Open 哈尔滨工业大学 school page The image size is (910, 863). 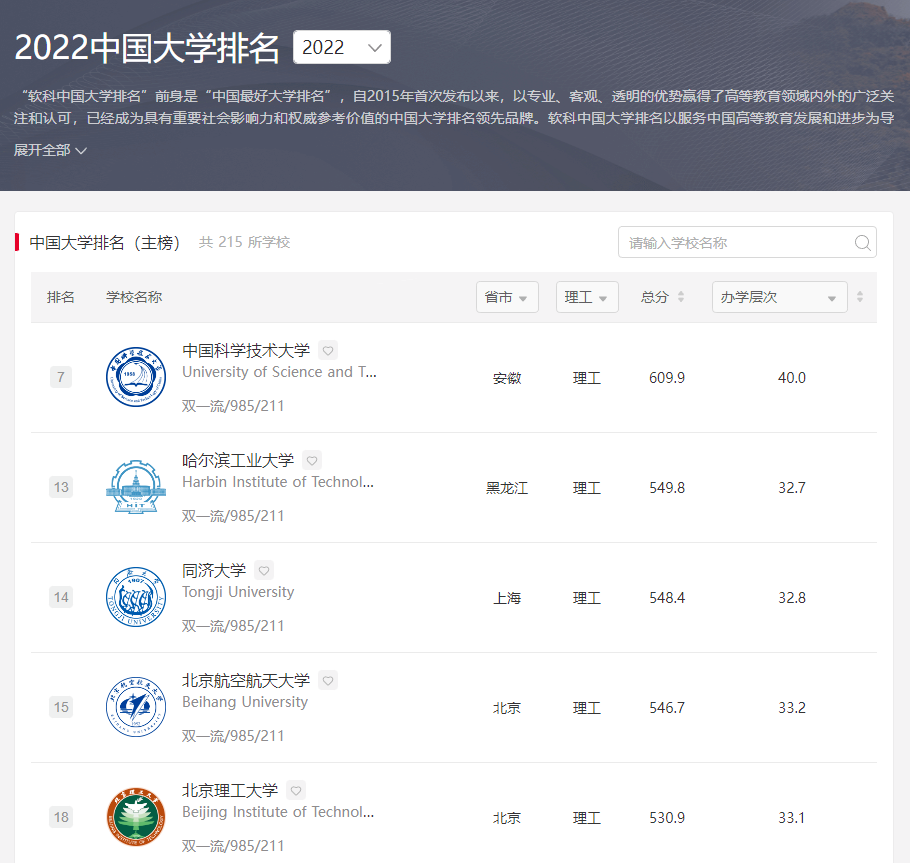pos(238,461)
